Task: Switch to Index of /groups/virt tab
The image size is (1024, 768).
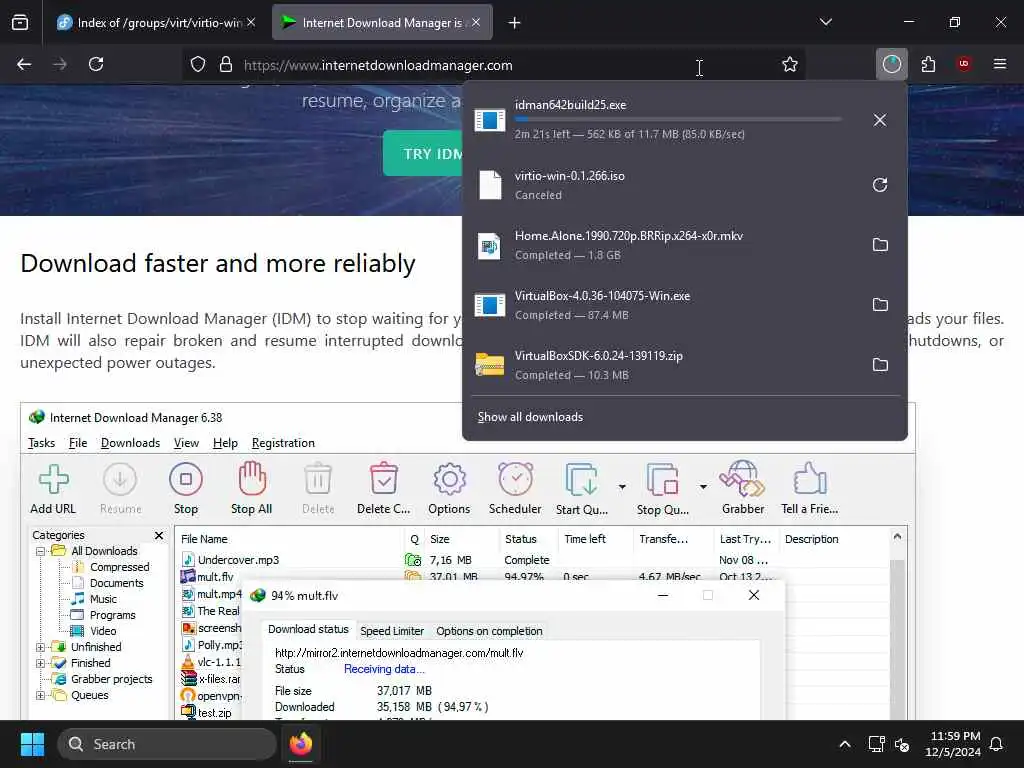Action: coord(152,23)
